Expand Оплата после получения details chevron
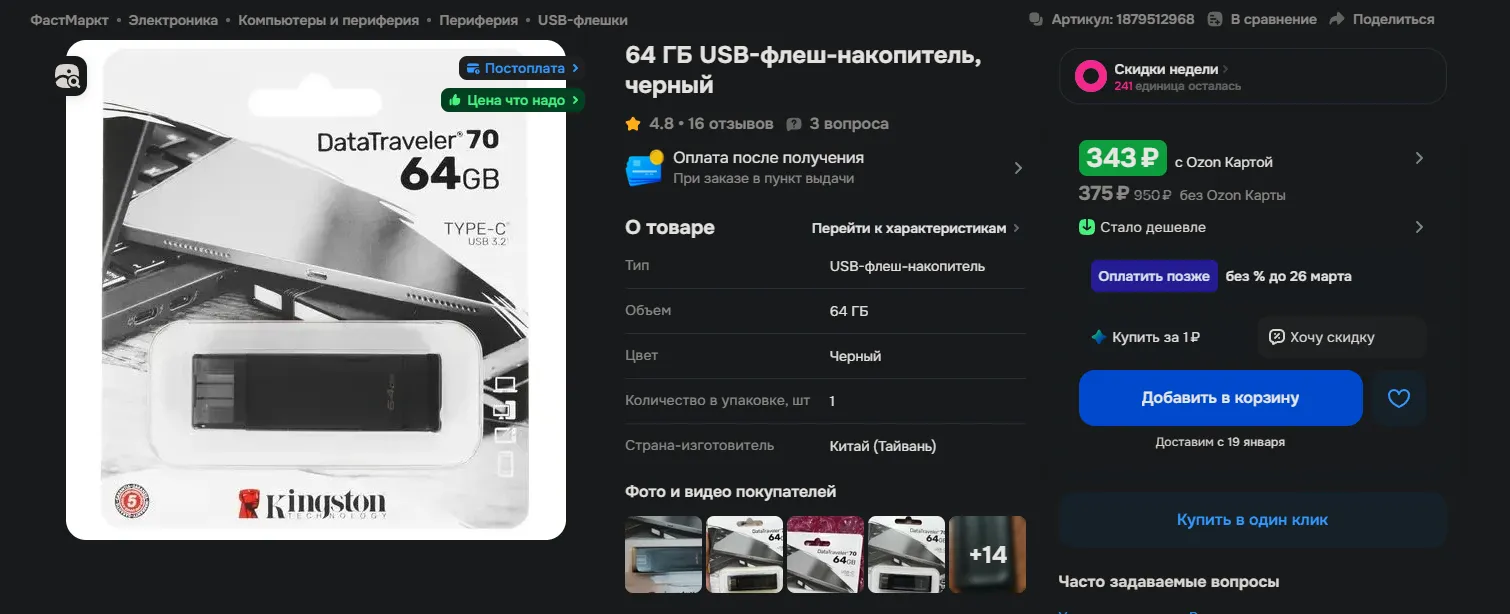This screenshot has height=614, width=1510. 1018,168
